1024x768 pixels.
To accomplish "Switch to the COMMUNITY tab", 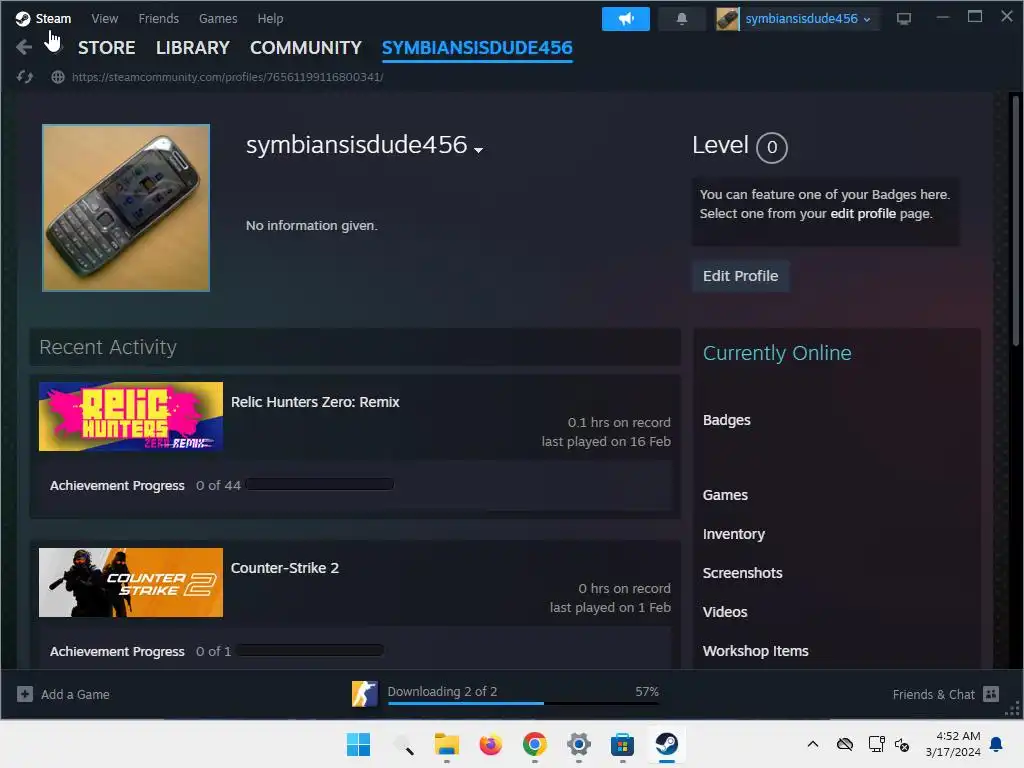I will (306, 48).
